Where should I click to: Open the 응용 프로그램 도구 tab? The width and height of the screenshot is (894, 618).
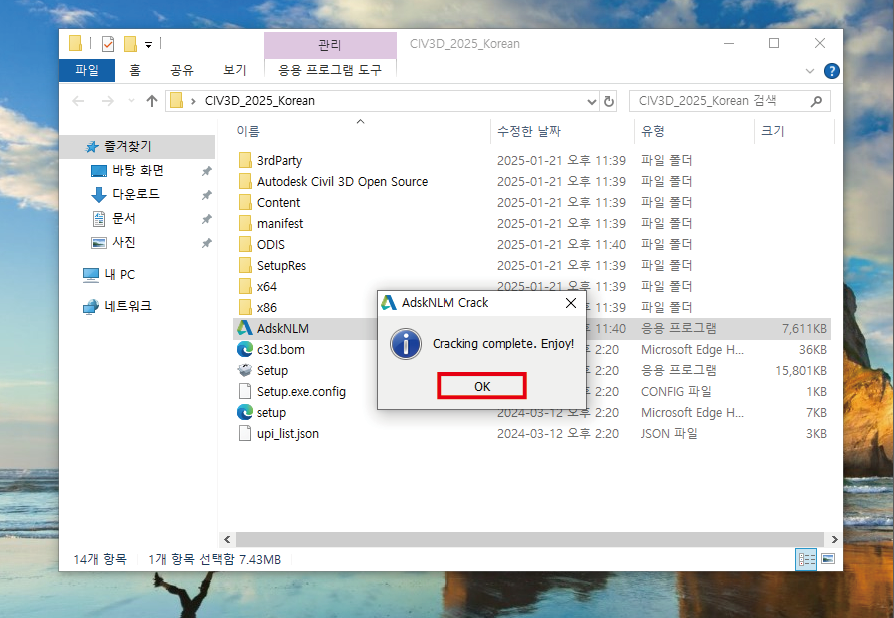point(330,70)
